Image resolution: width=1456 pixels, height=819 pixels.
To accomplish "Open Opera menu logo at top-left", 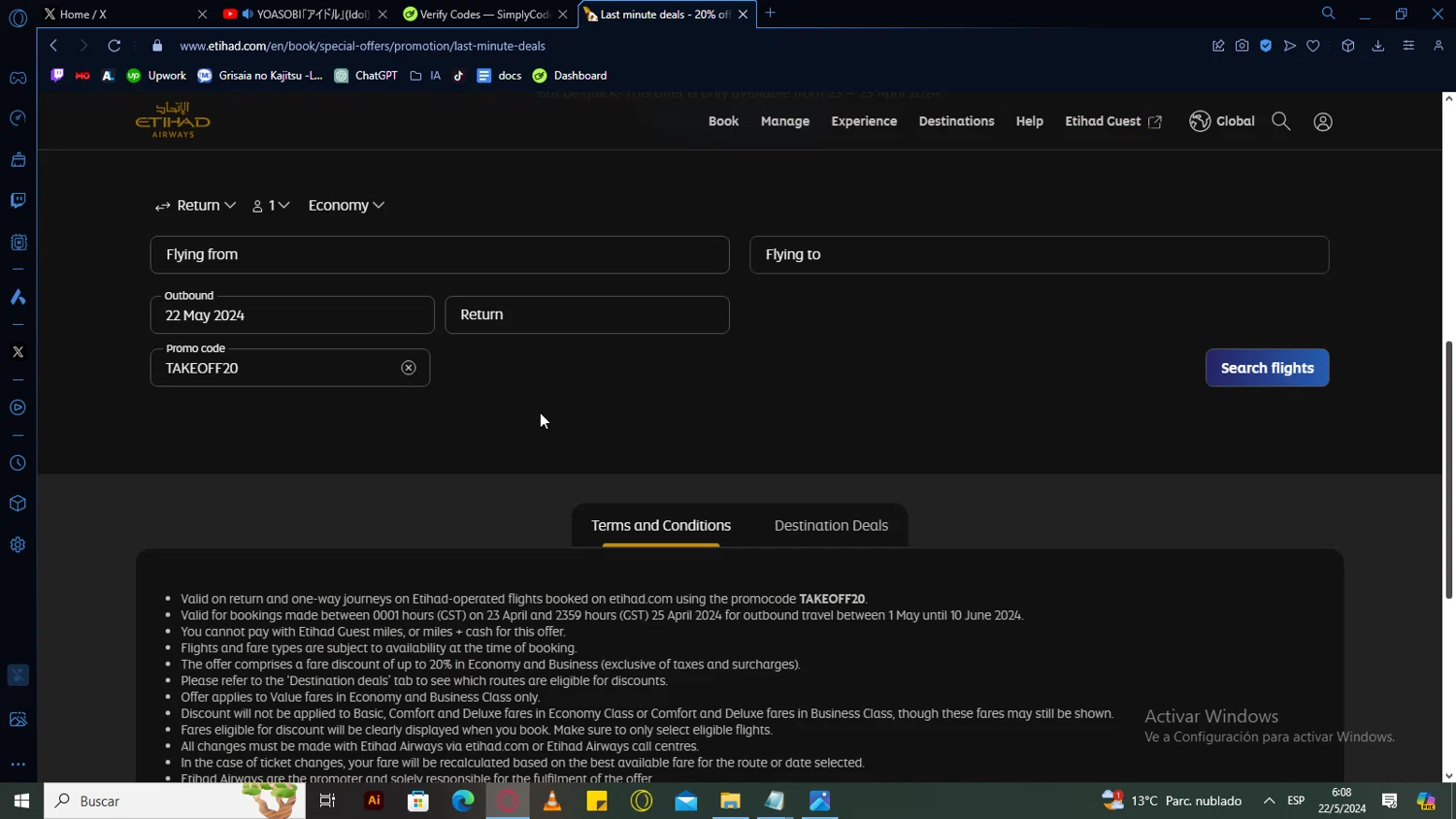I will (17, 18).
